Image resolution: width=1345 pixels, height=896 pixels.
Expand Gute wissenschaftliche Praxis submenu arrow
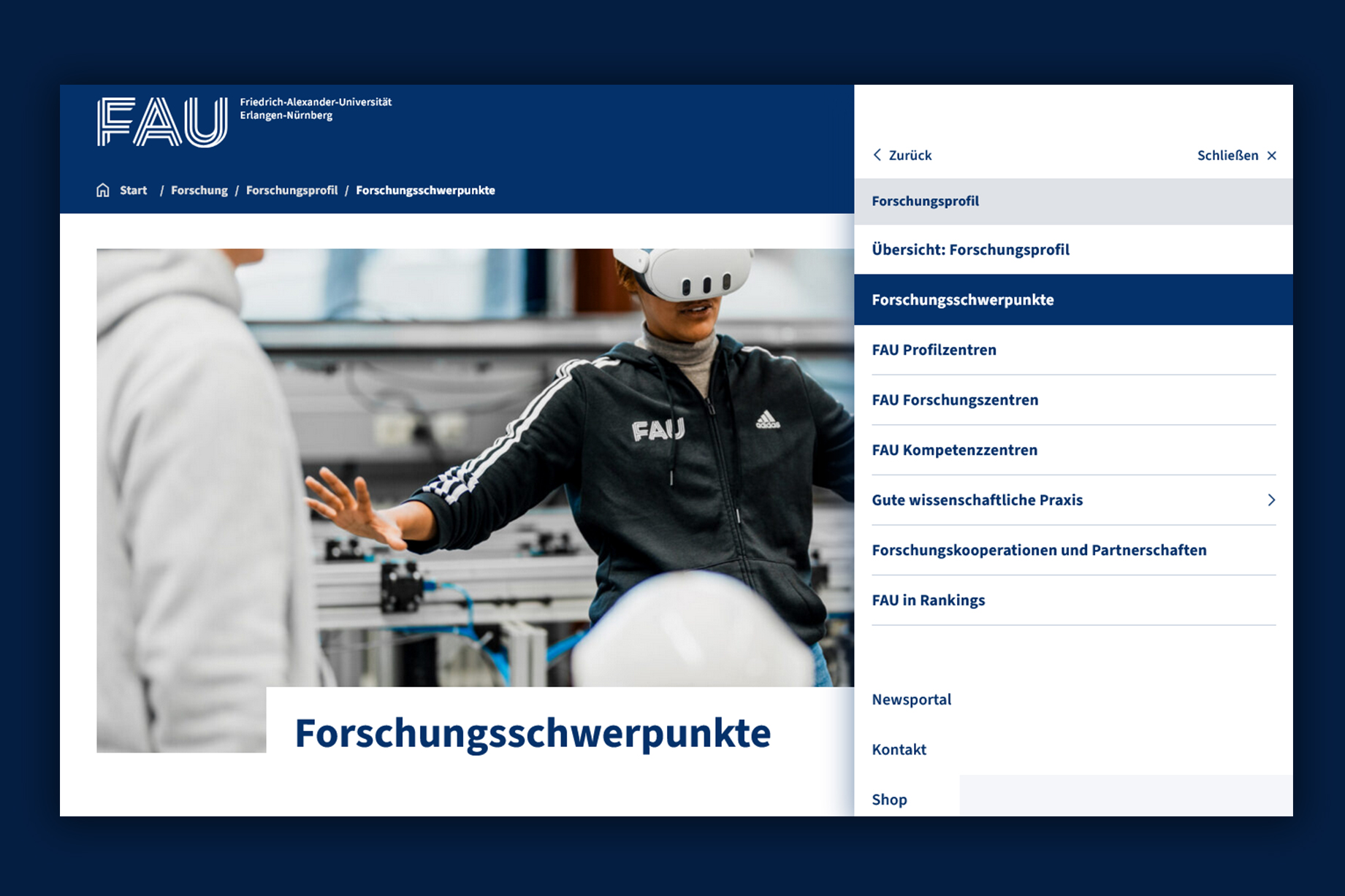click(1271, 500)
